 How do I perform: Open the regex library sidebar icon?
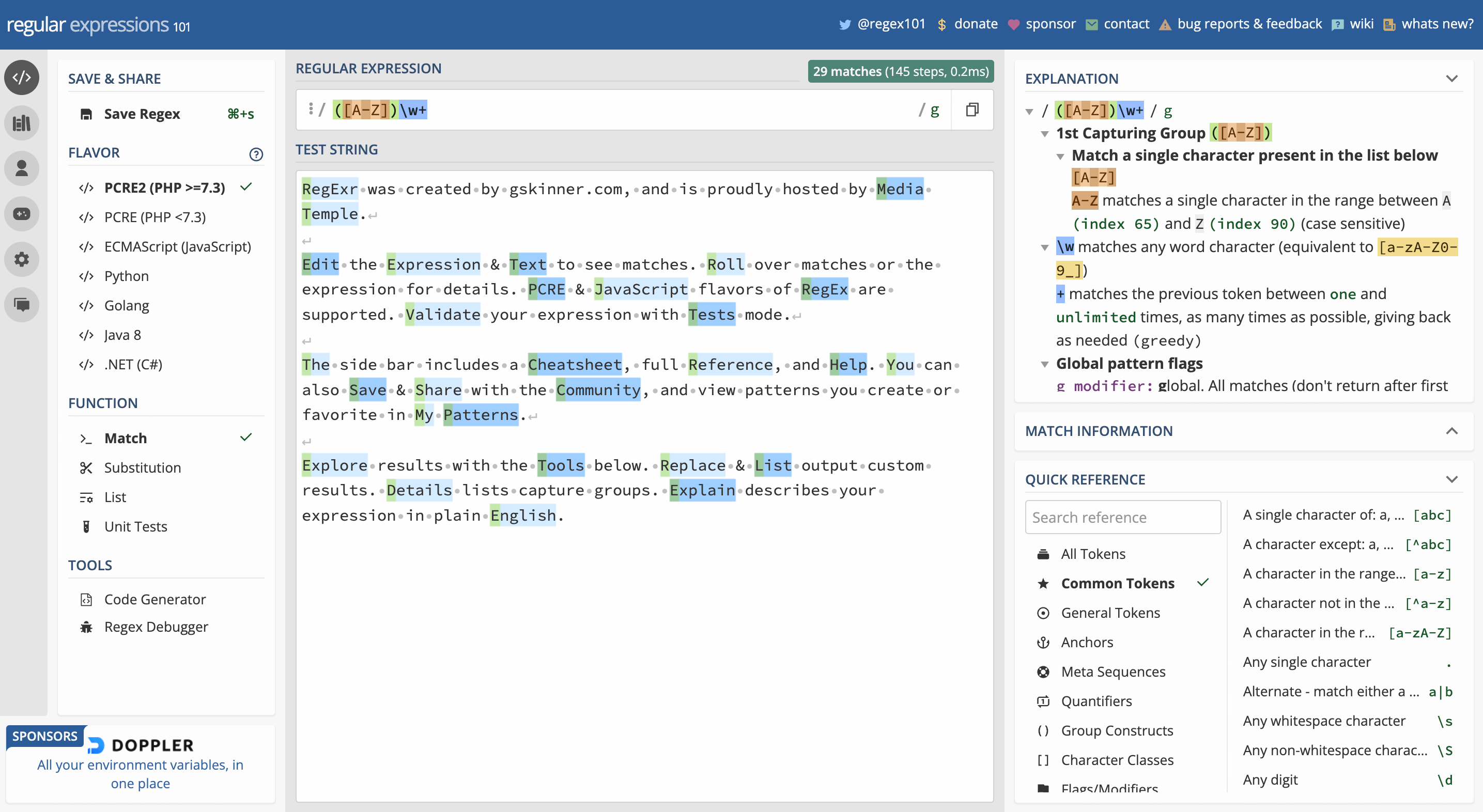tap(22, 122)
